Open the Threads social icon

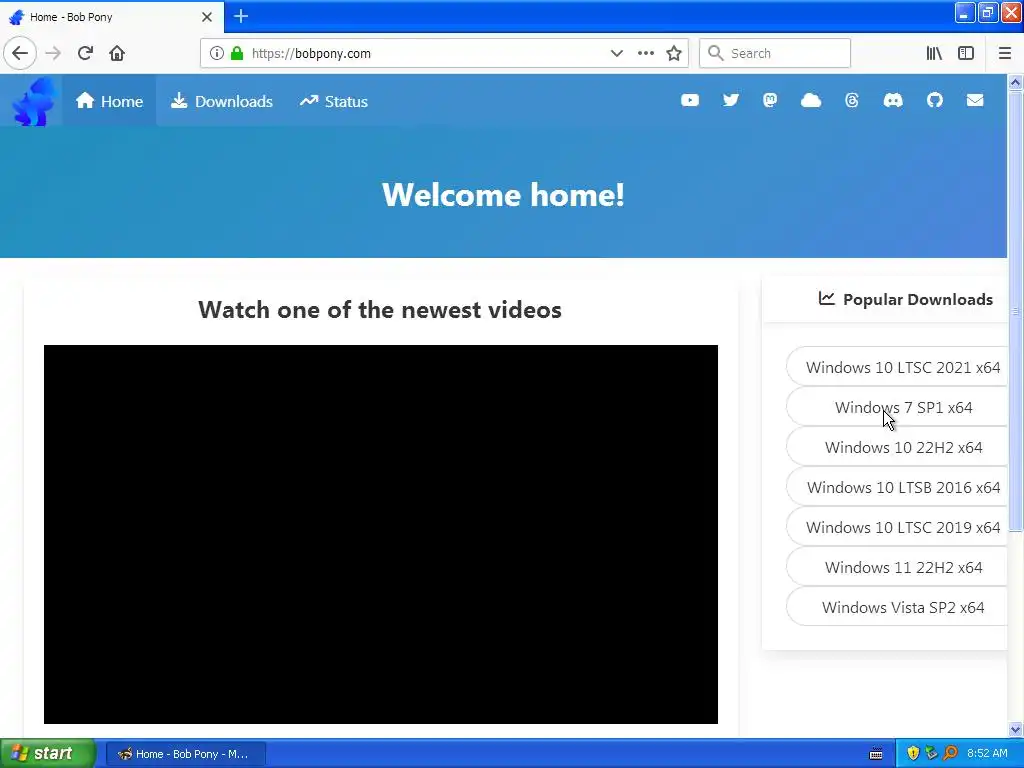(x=852, y=100)
